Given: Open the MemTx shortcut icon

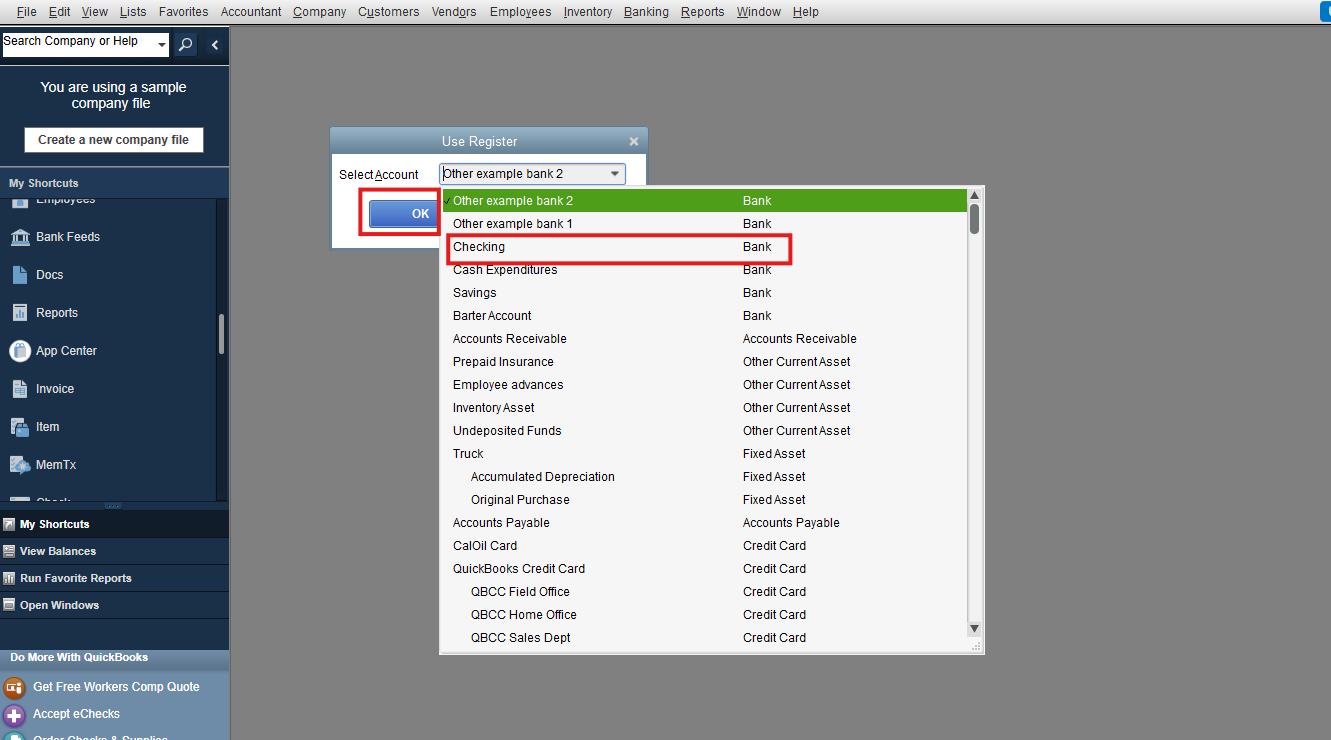Looking at the screenshot, I should (x=20, y=465).
